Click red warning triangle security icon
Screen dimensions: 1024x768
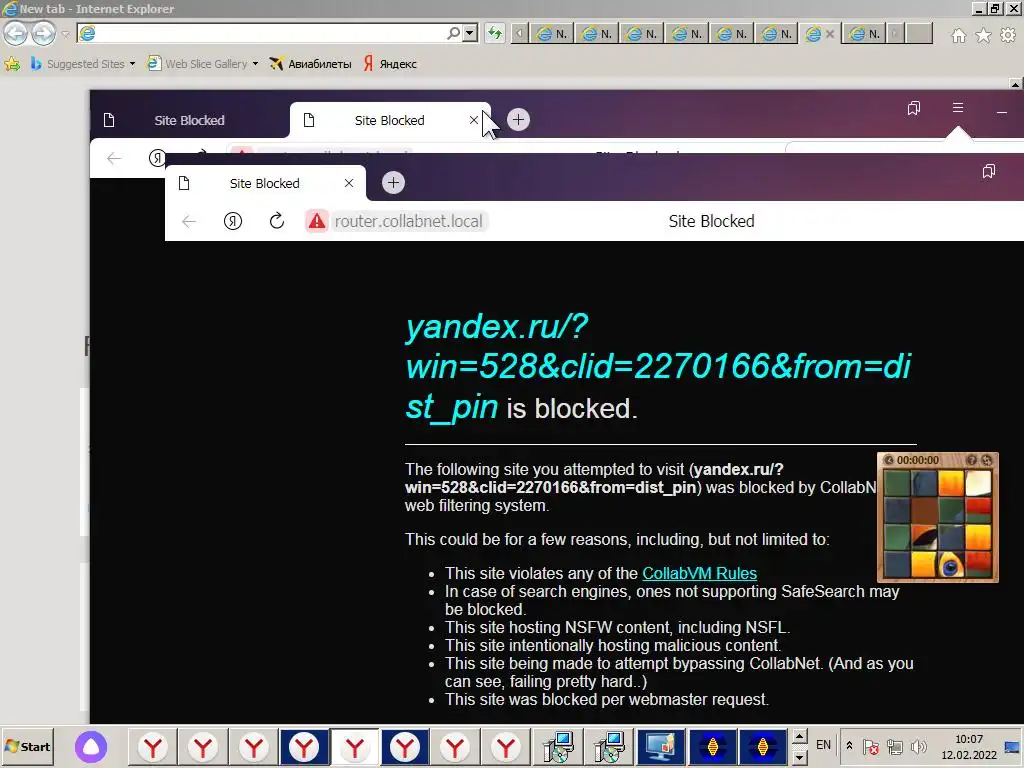click(x=317, y=221)
